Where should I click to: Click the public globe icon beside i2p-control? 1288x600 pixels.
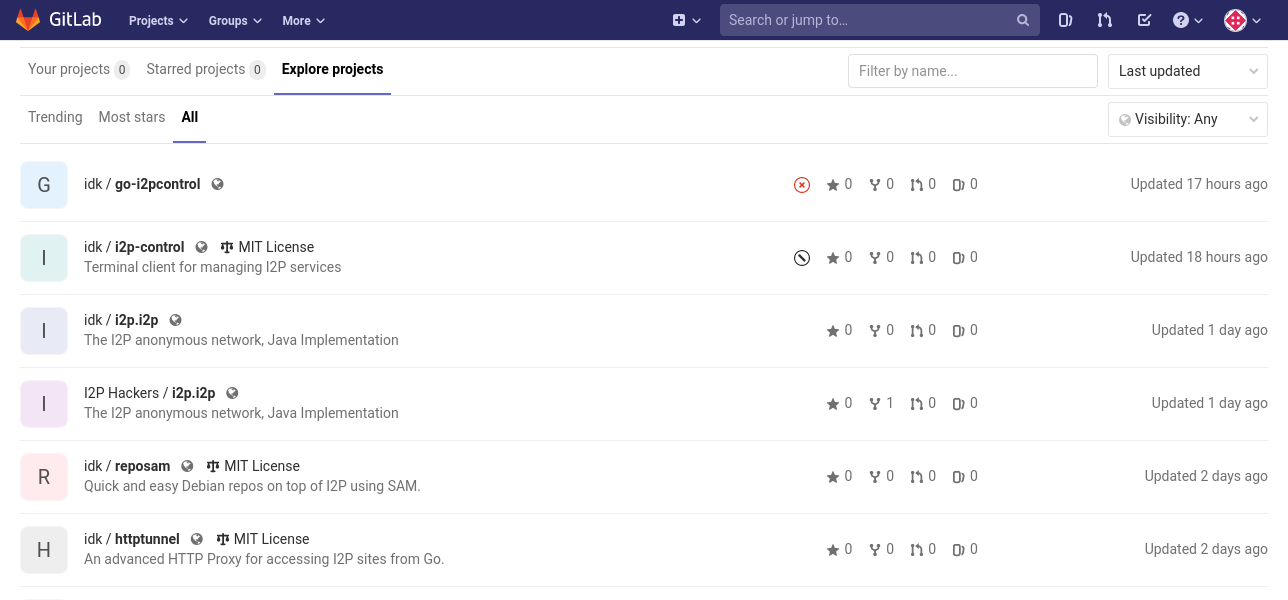click(202, 247)
